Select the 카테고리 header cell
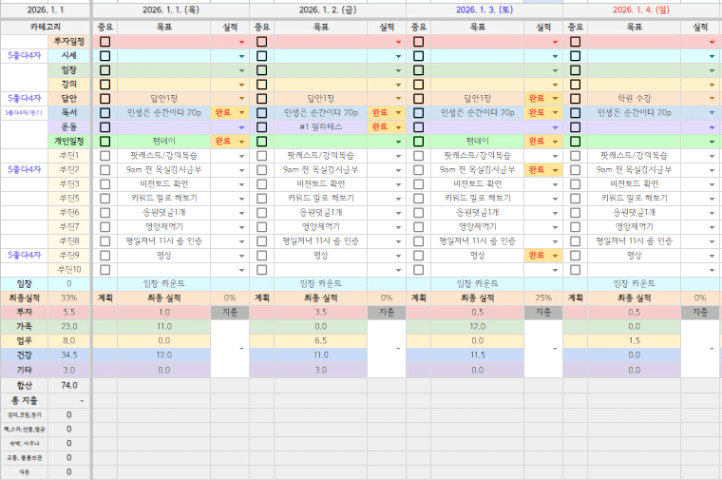Image resolution: width=722 pixels, height=480 pixels. point(45,27)
